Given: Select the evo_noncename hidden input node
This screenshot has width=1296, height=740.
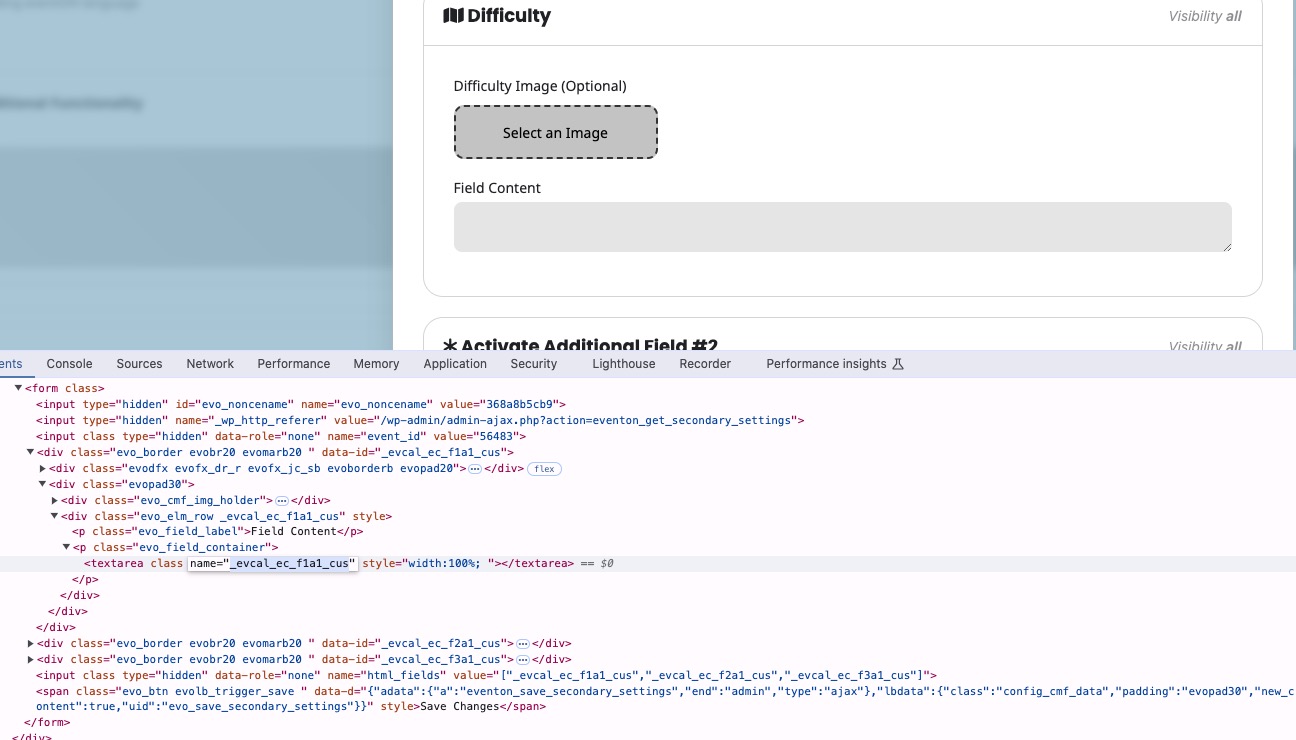Looking at the screenshot, I should point(301,404).
